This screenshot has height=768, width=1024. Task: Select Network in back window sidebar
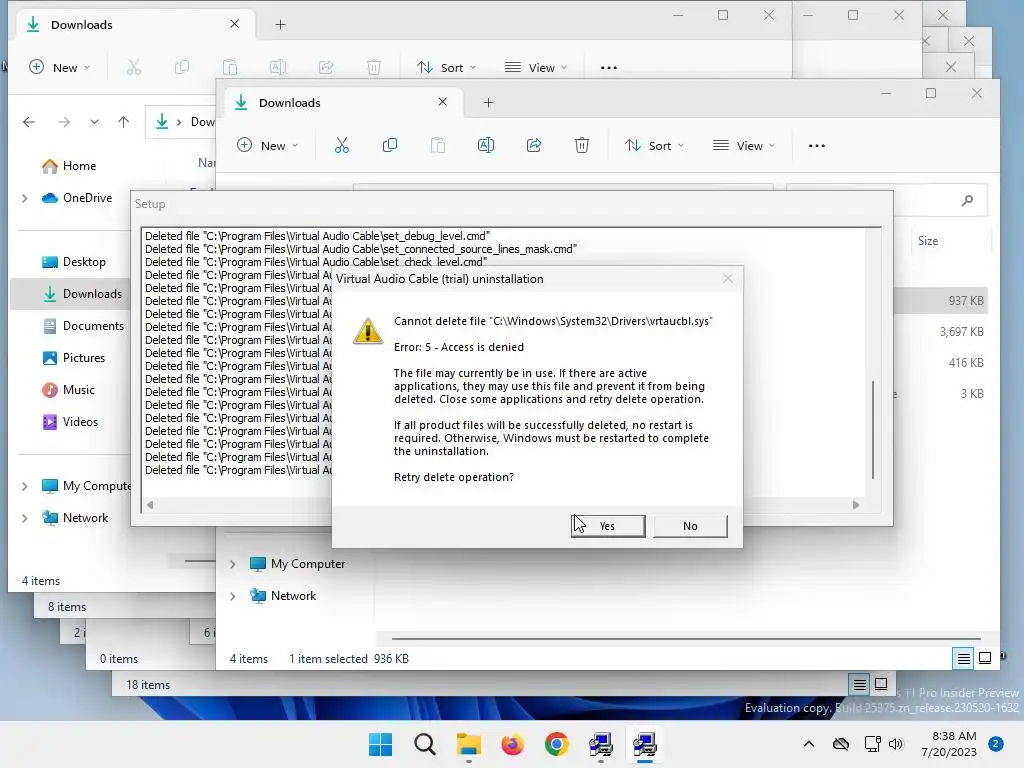(76, 518)
